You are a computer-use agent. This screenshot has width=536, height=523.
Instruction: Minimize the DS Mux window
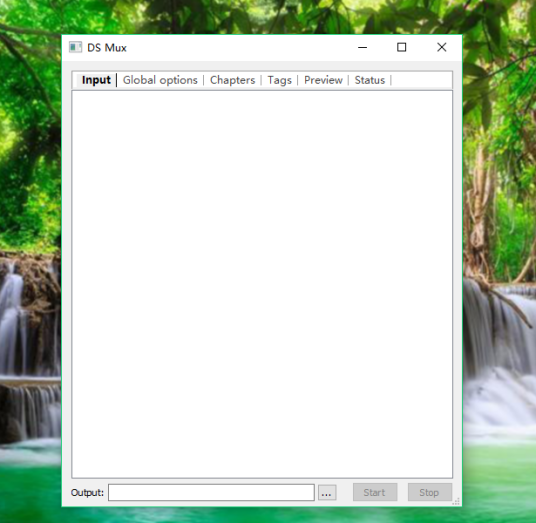coord(362,47)
